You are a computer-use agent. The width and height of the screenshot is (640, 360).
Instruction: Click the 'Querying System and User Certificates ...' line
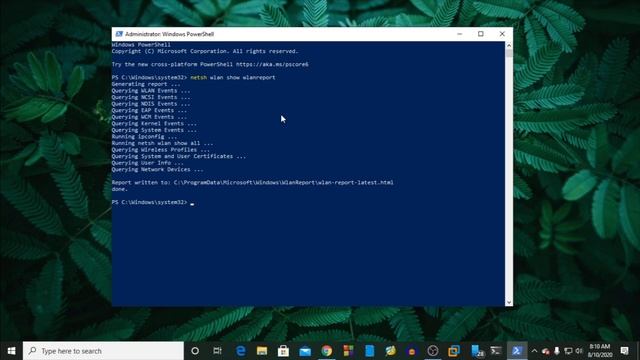click(x=178, y=156)
